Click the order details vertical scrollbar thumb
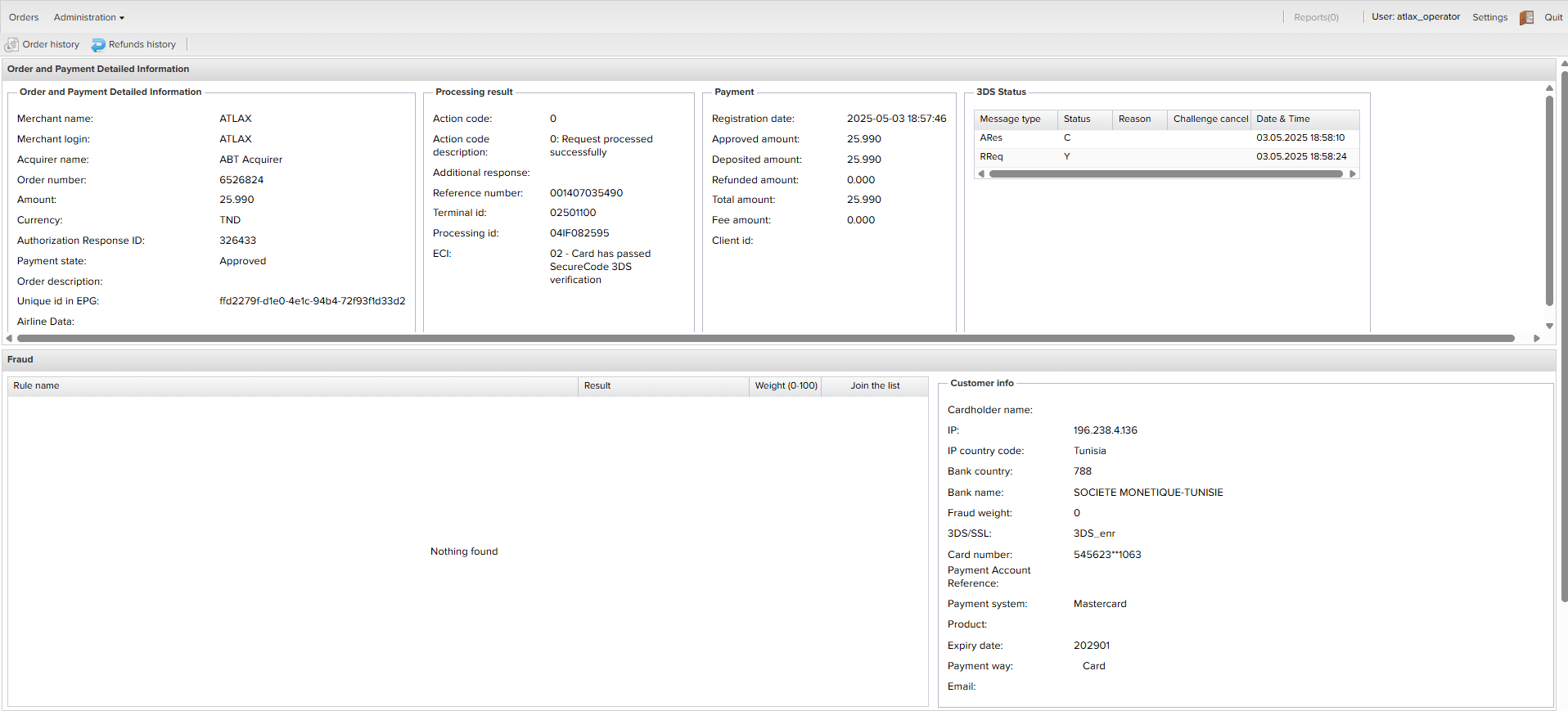This screenshot has height=711, width=1568. tap(1549, 200)
